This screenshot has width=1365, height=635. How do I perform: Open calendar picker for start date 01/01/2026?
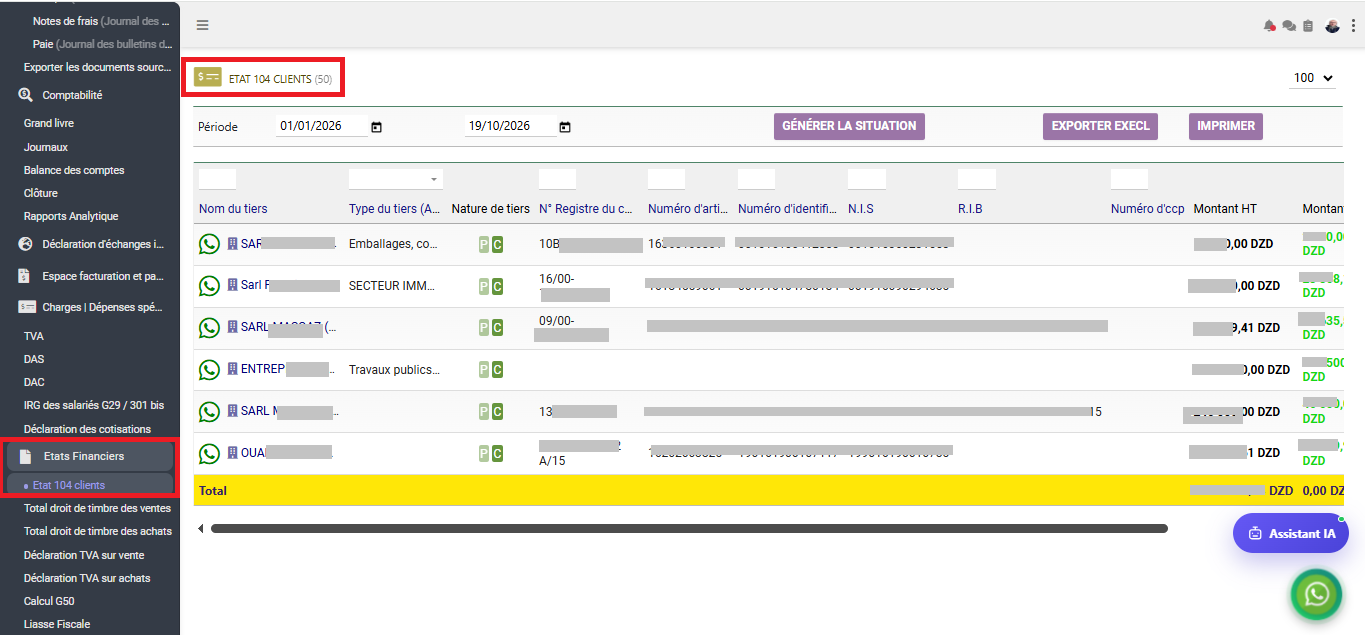376,127
